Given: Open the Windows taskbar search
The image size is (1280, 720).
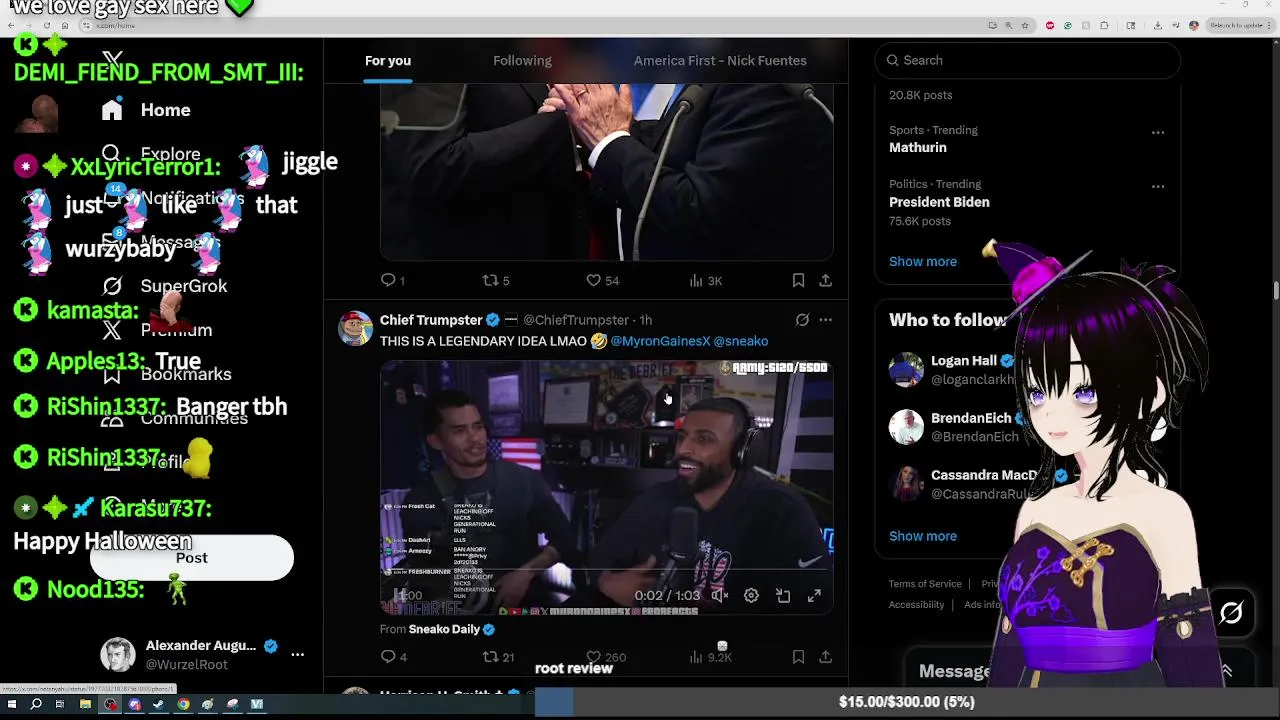Looking at the screenshot, I should point(36,704).
